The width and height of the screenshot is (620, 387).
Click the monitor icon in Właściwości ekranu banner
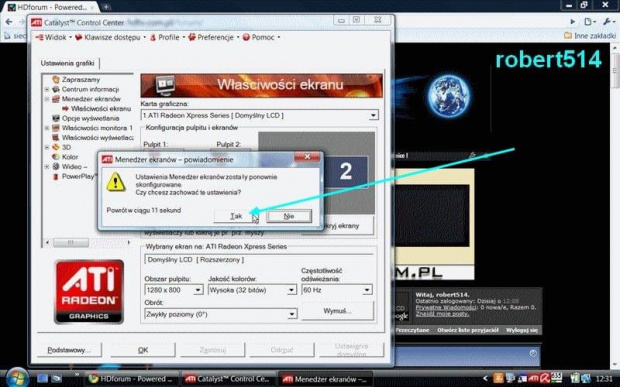click(166, 85)
